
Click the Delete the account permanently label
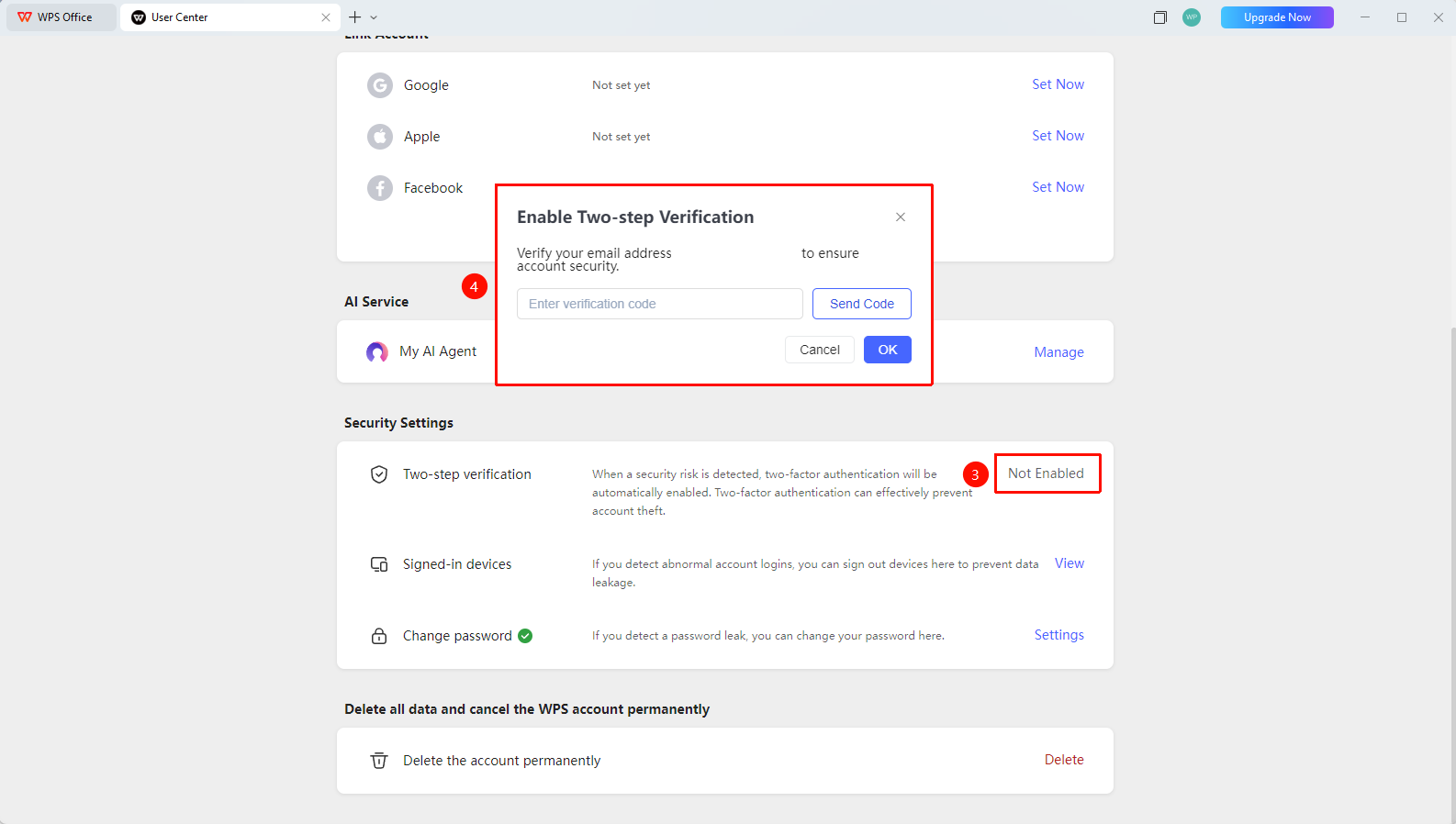click(x=502, y=761)
